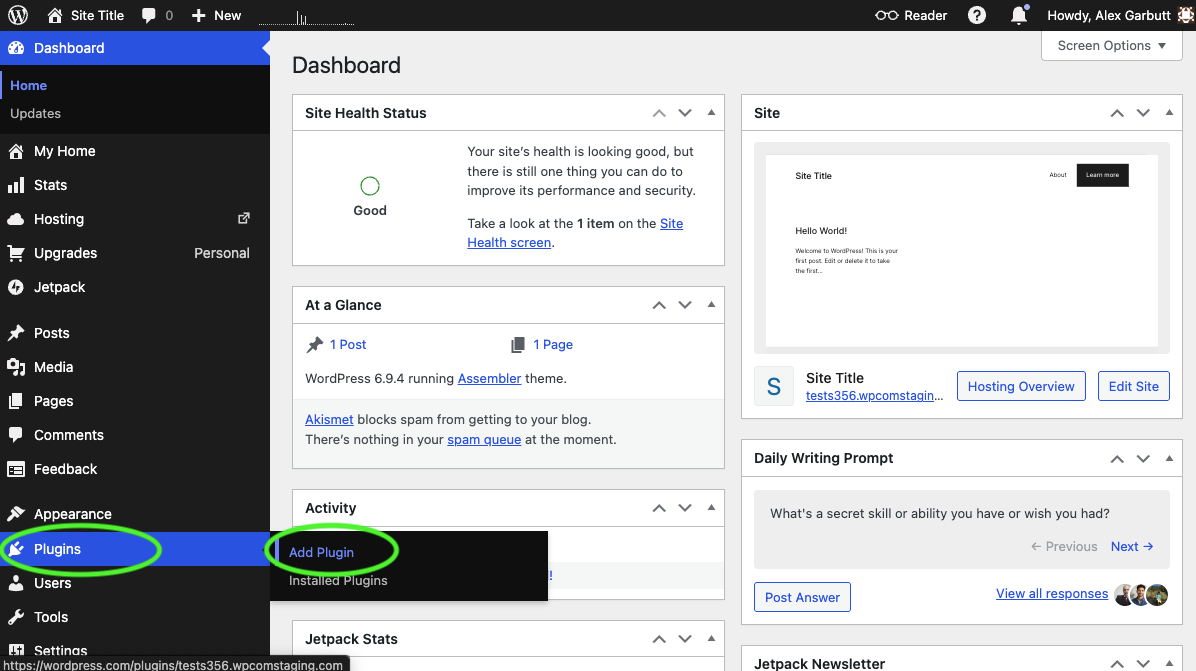Collapse the Site panel
Screen dimensions: 1196x671
tap(1169, 113)
